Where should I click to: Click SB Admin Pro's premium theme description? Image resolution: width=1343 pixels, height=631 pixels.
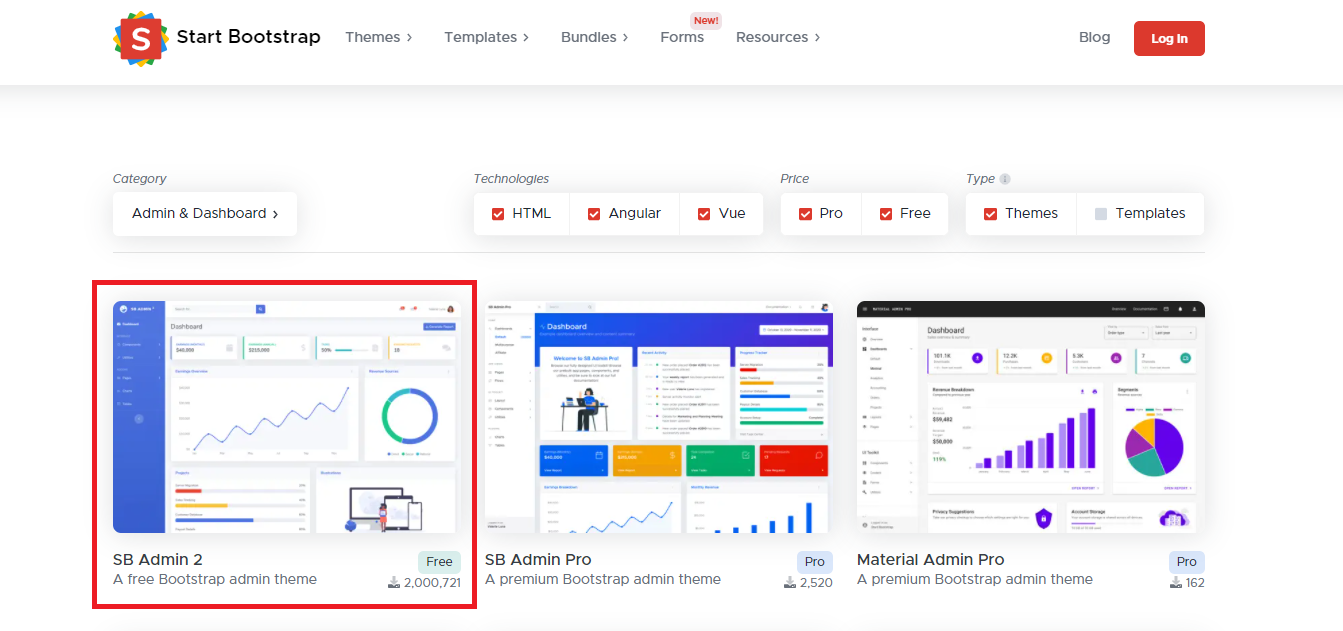click(x=603, y=579)
